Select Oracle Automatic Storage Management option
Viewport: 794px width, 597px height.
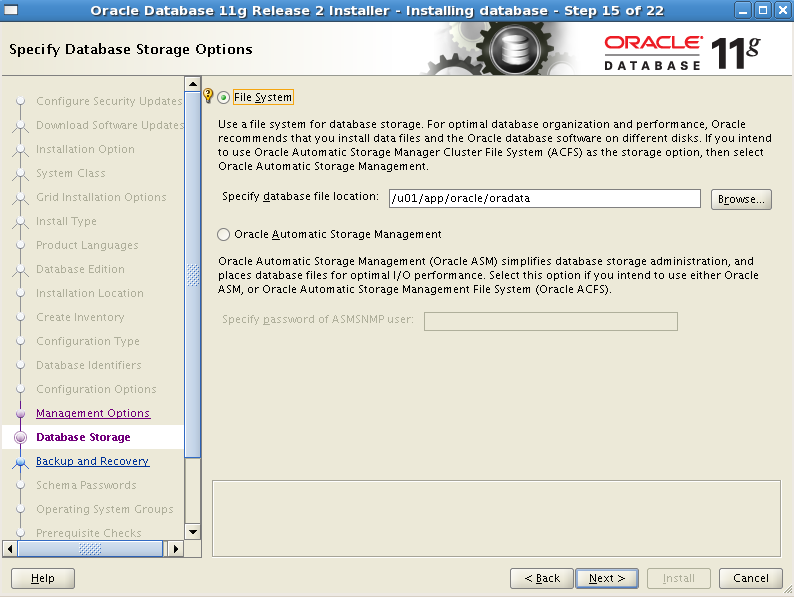point(223,234)
